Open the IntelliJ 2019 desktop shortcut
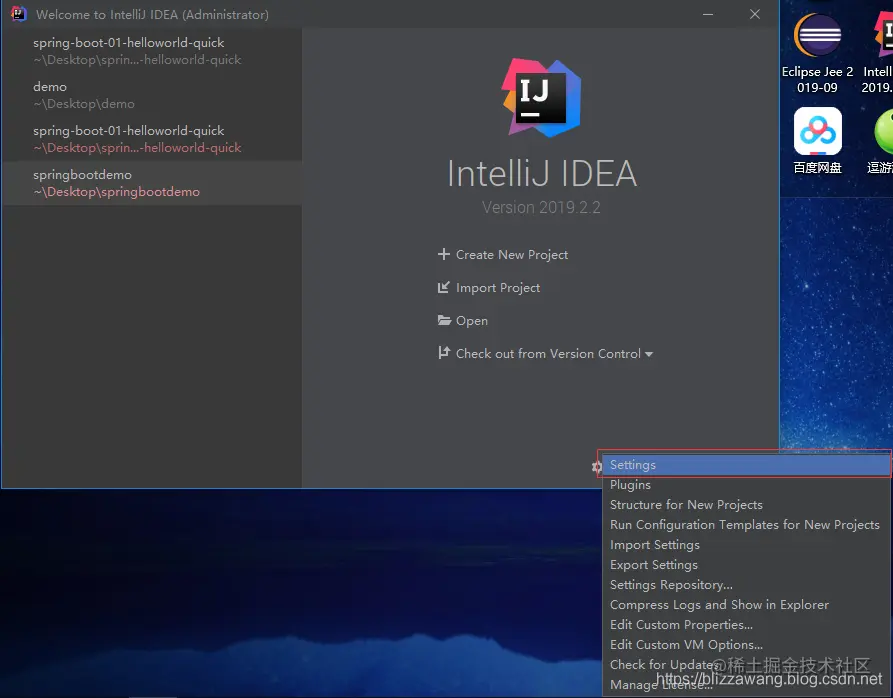The image size is (893, 698). pos(880,54)
